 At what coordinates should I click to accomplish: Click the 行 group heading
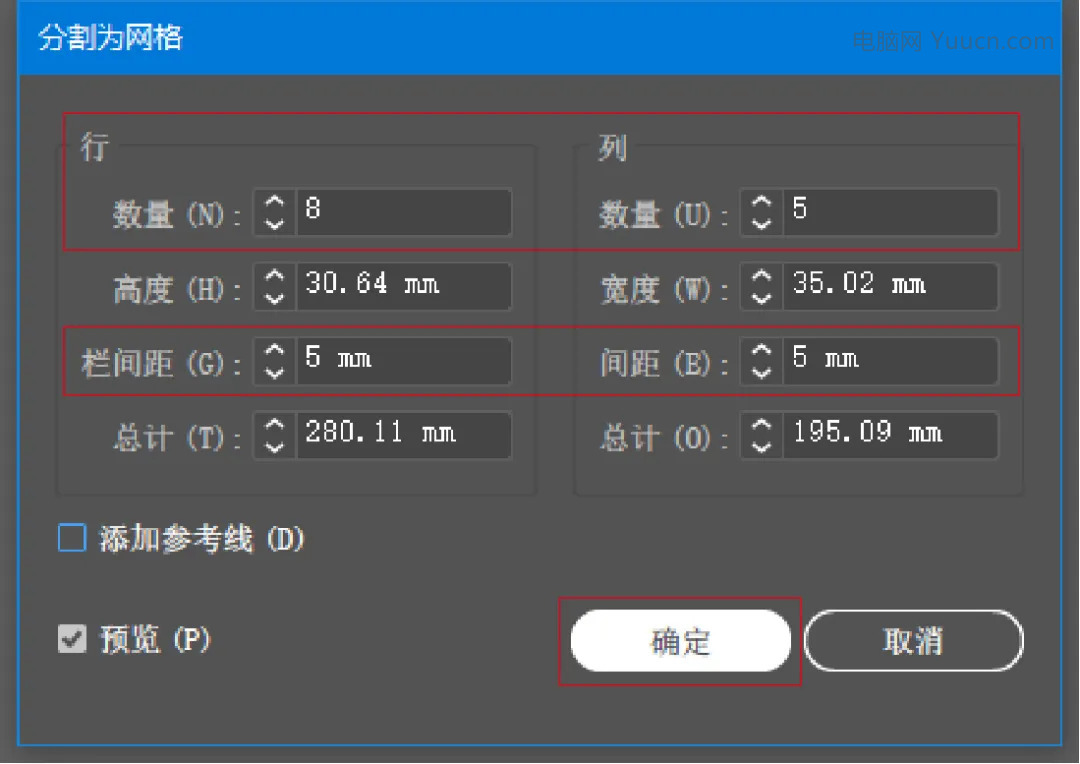pos(94,147)
